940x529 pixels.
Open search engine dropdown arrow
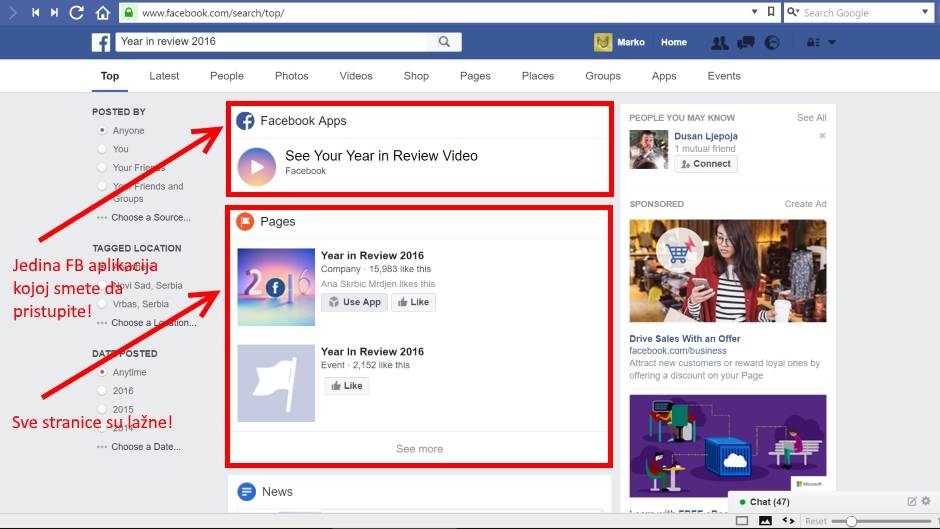(x=924, y=12)
